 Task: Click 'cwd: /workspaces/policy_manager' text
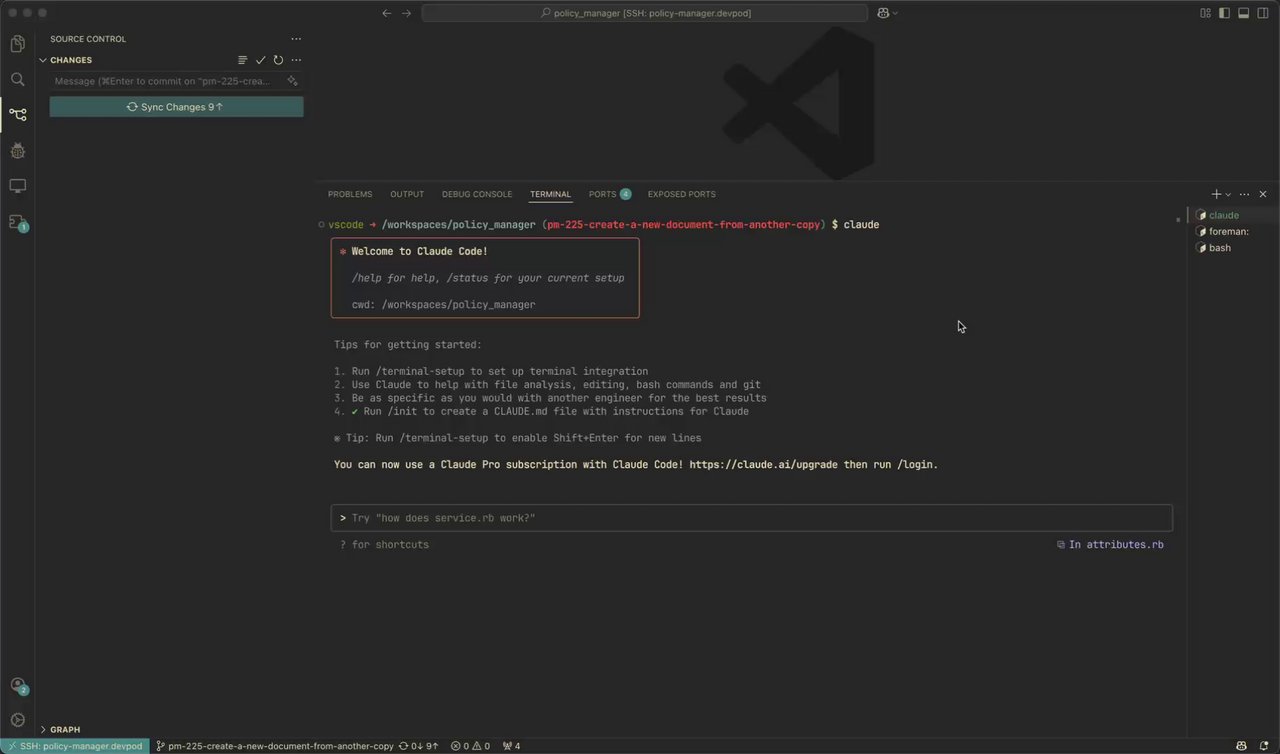pos(443,305)
